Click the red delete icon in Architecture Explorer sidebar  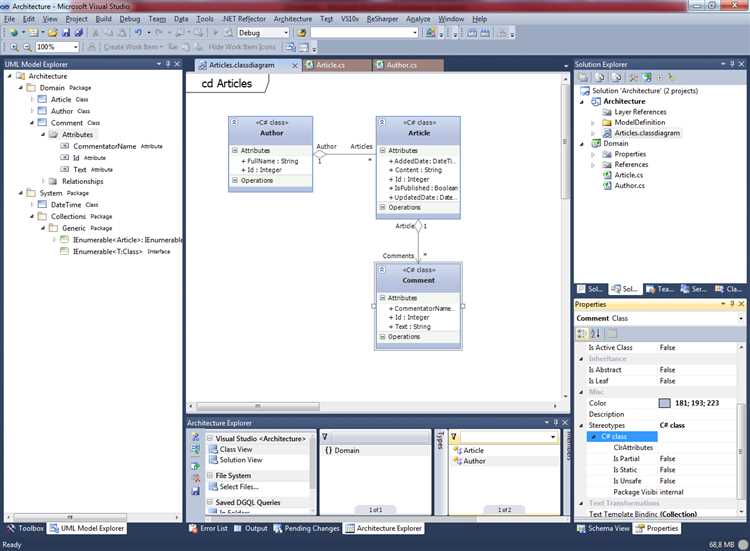click(x=196, y=478)
